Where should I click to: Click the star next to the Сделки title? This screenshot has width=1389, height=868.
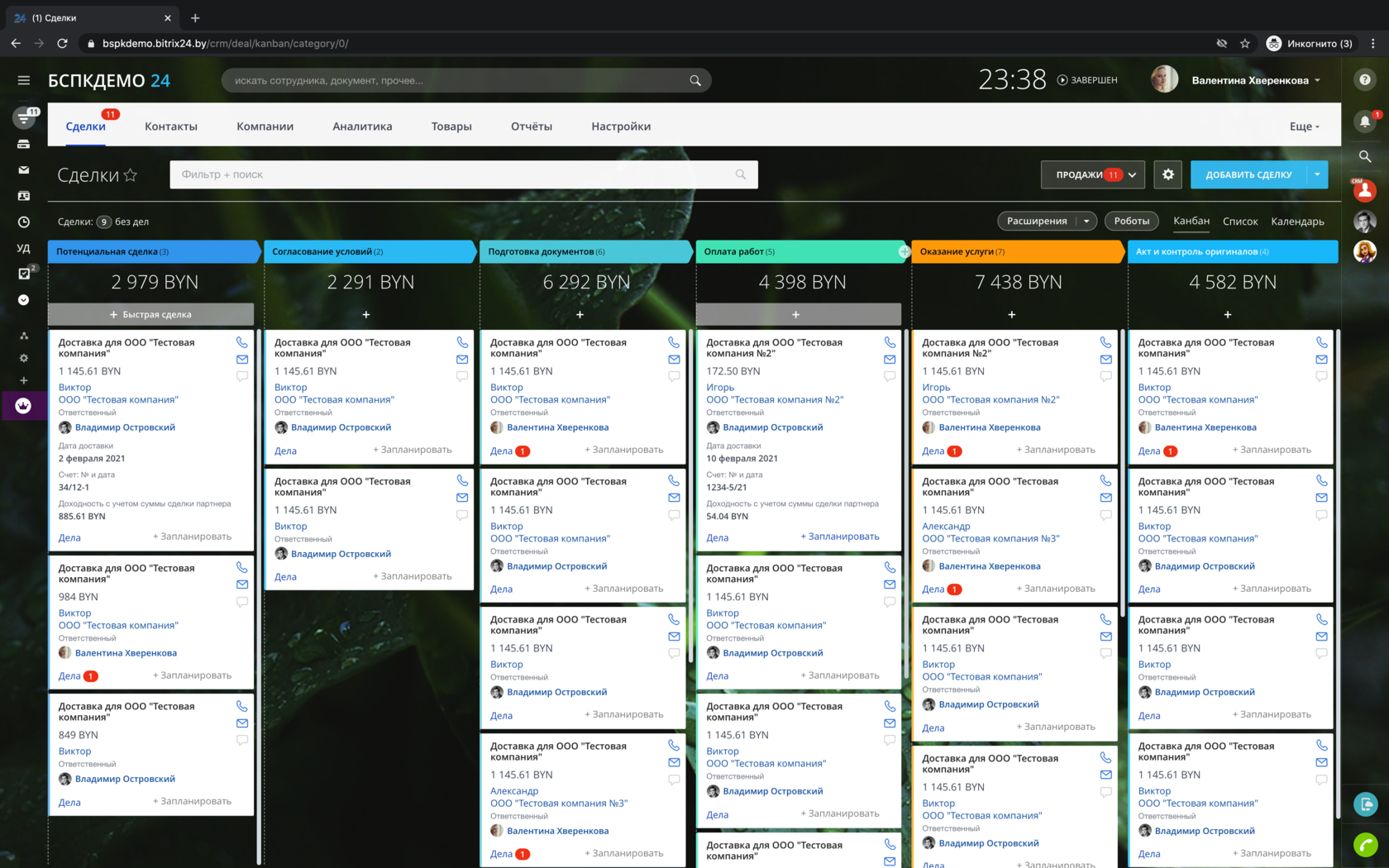click(x=131, y=175)
